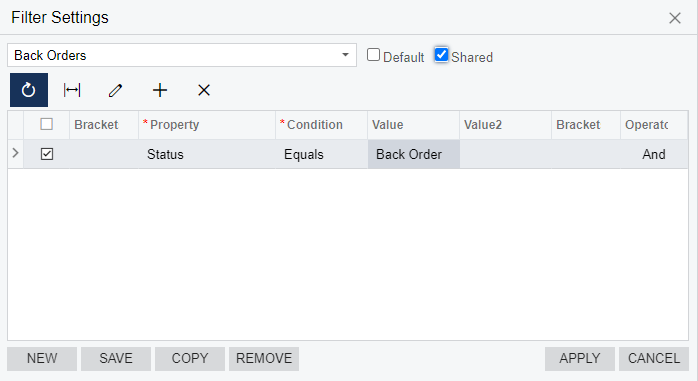This screenshot has height=381, width=698.
Task: Uncheck the Shared checkbox
Action: point(441,55)
